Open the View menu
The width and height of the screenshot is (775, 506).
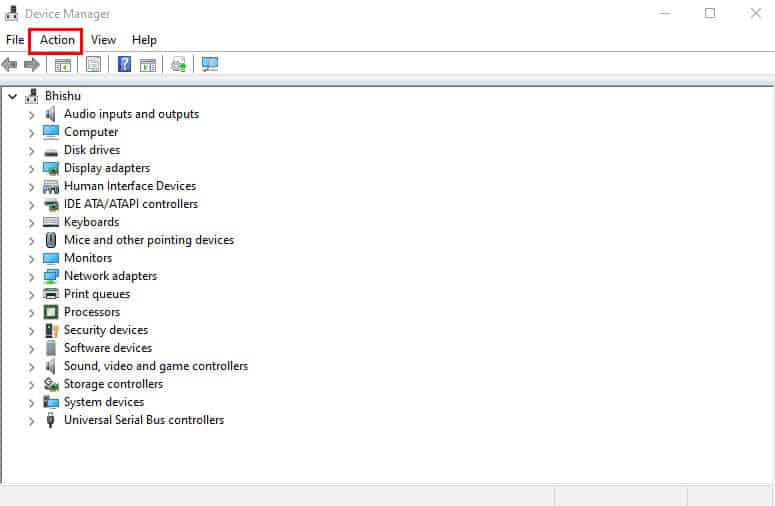[x=103, y=40]
